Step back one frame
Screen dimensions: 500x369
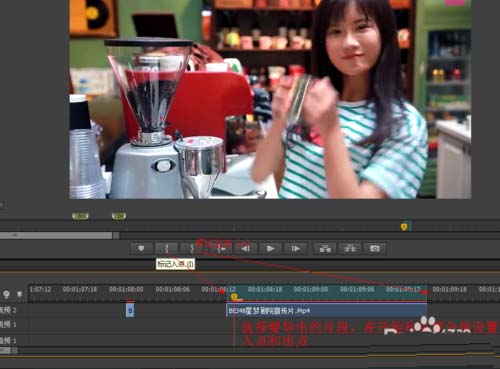point(246,249)
